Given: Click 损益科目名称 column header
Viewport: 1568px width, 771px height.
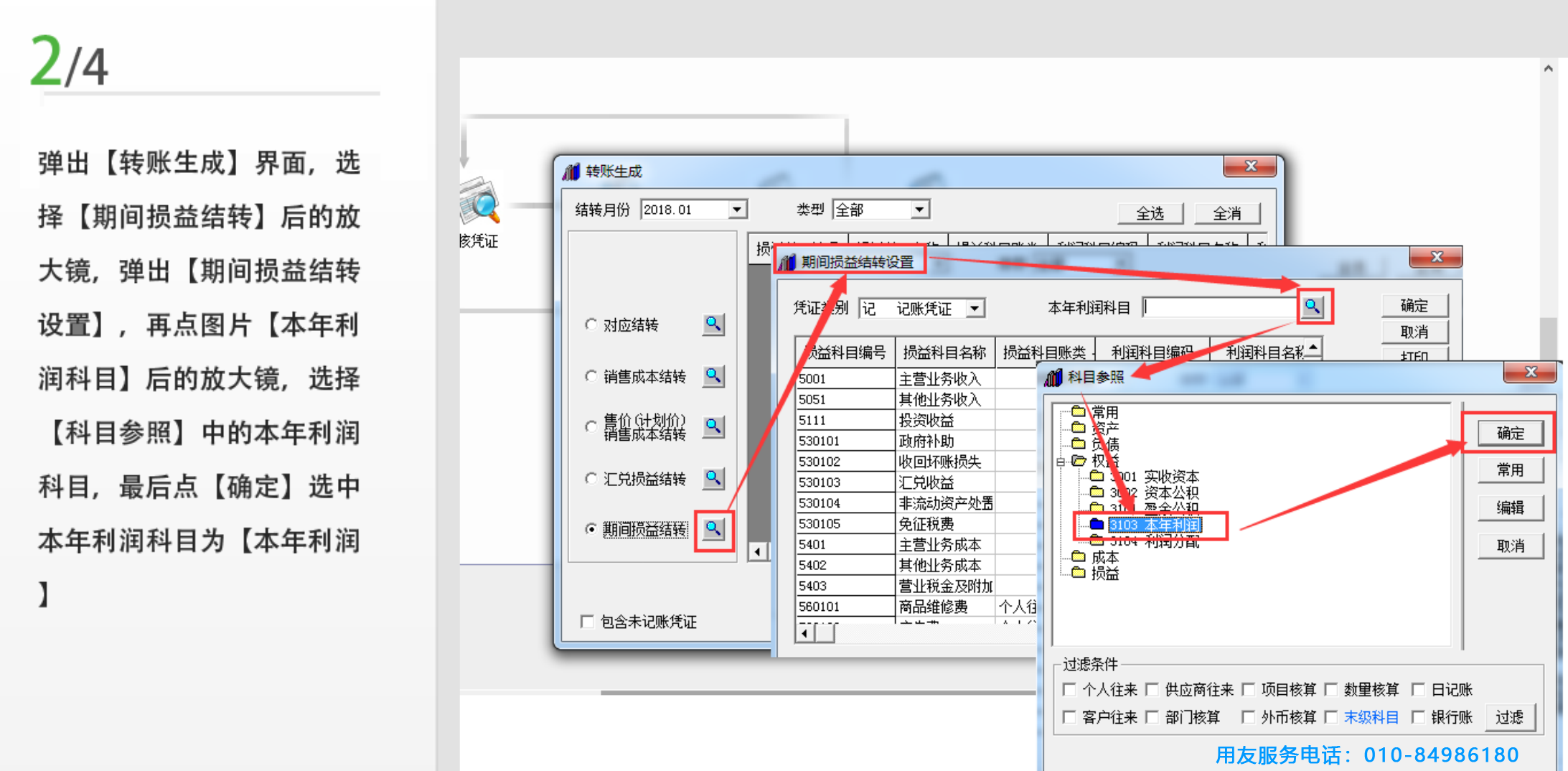Looking at the screenshot, I should click(945, 352).
